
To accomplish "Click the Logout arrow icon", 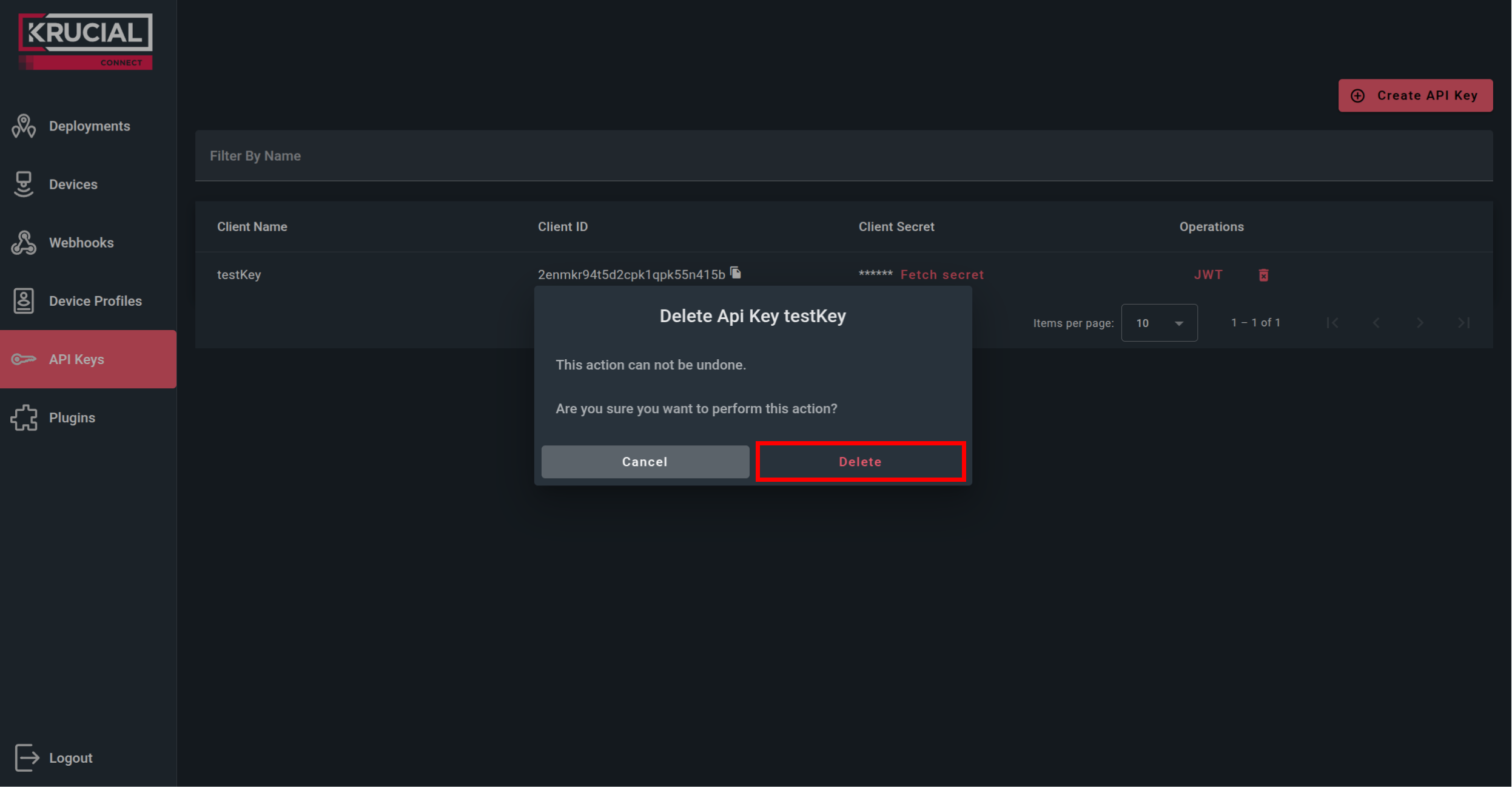I will point(27,758).
